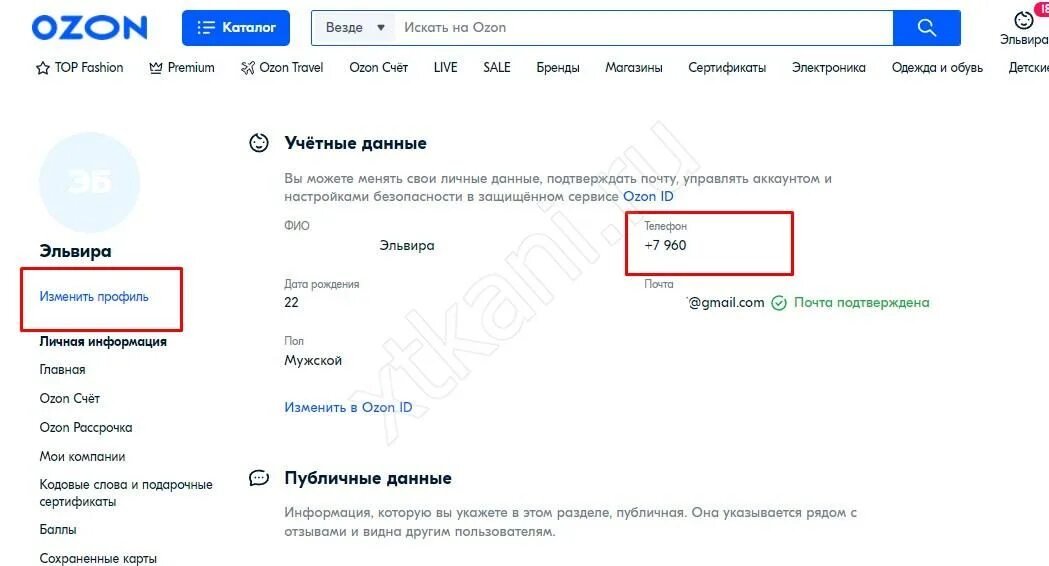1049x566 pixels.
Task: Click the Изменить в Ozon ID link
Action: pos(348,407)
